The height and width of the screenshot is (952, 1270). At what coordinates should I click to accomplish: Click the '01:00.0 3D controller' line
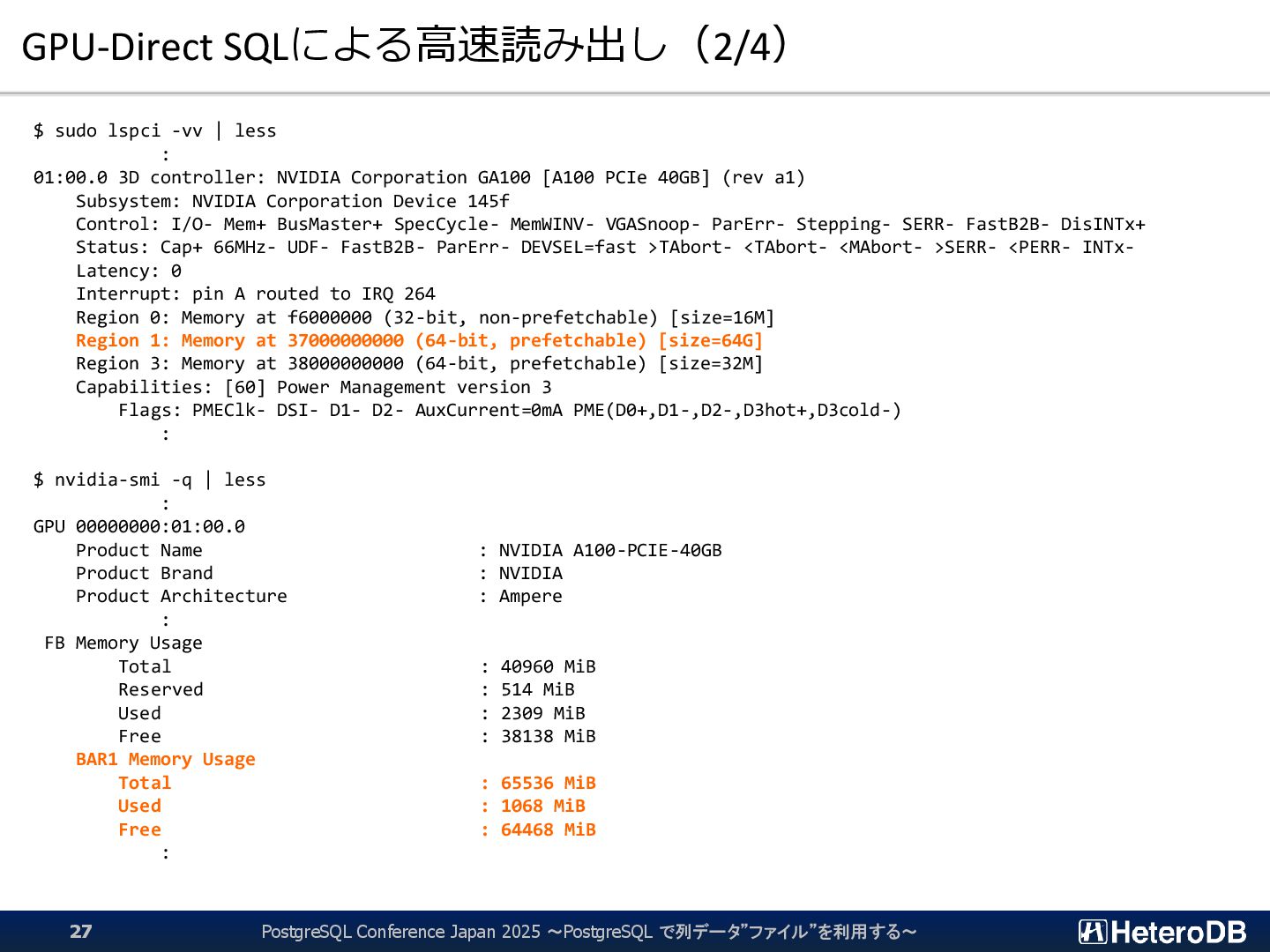point(419,177)
